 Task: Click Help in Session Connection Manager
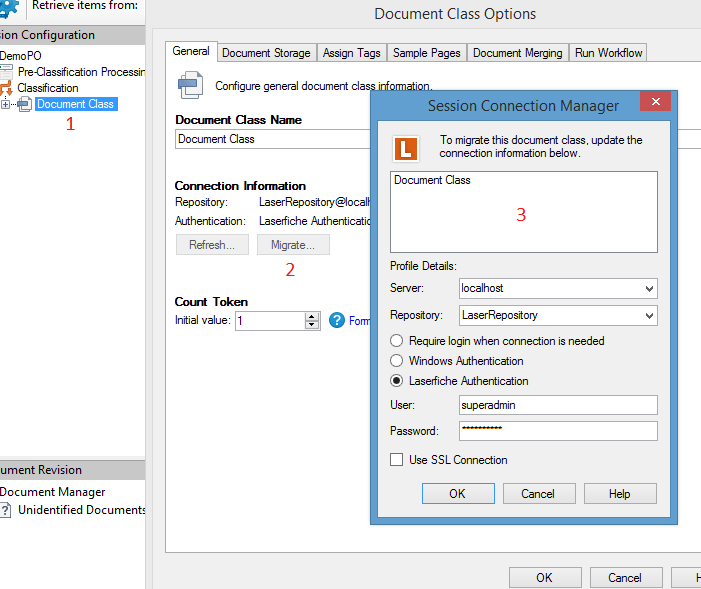click(620, 493)
